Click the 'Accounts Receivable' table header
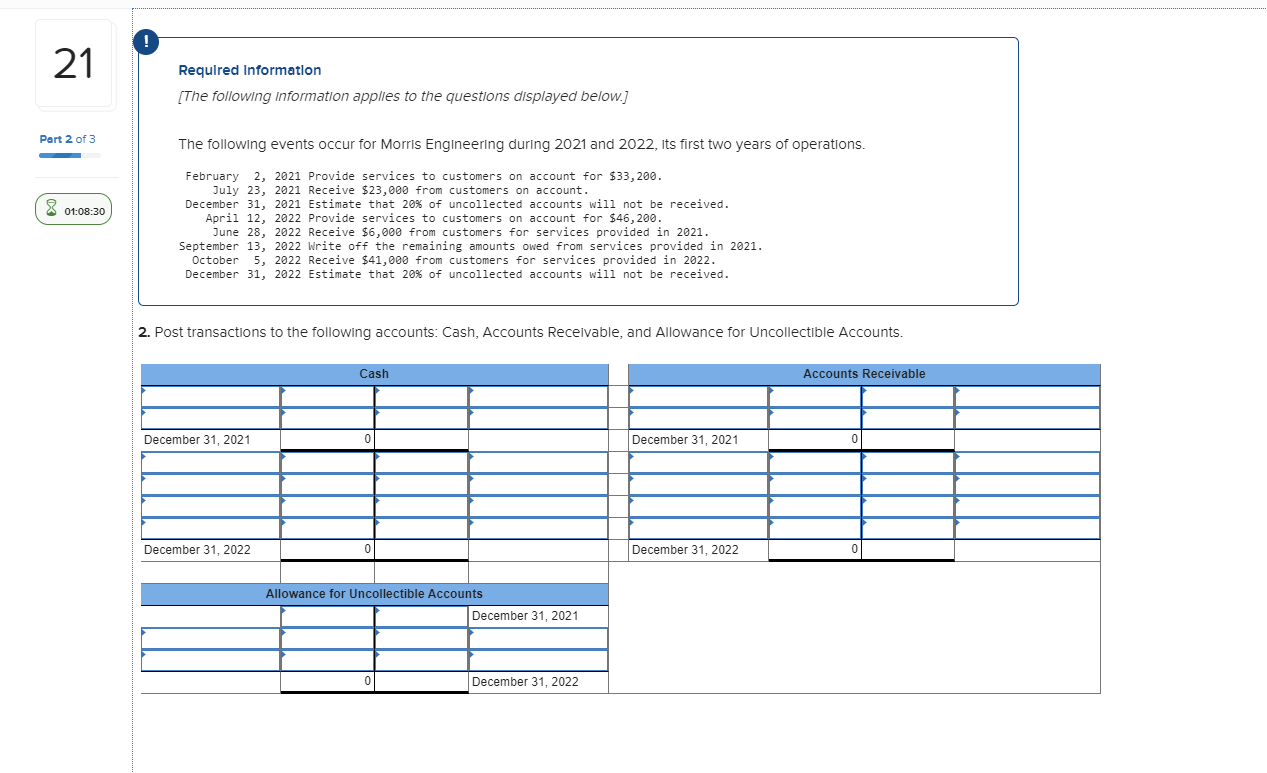 (x=864, y=374)
